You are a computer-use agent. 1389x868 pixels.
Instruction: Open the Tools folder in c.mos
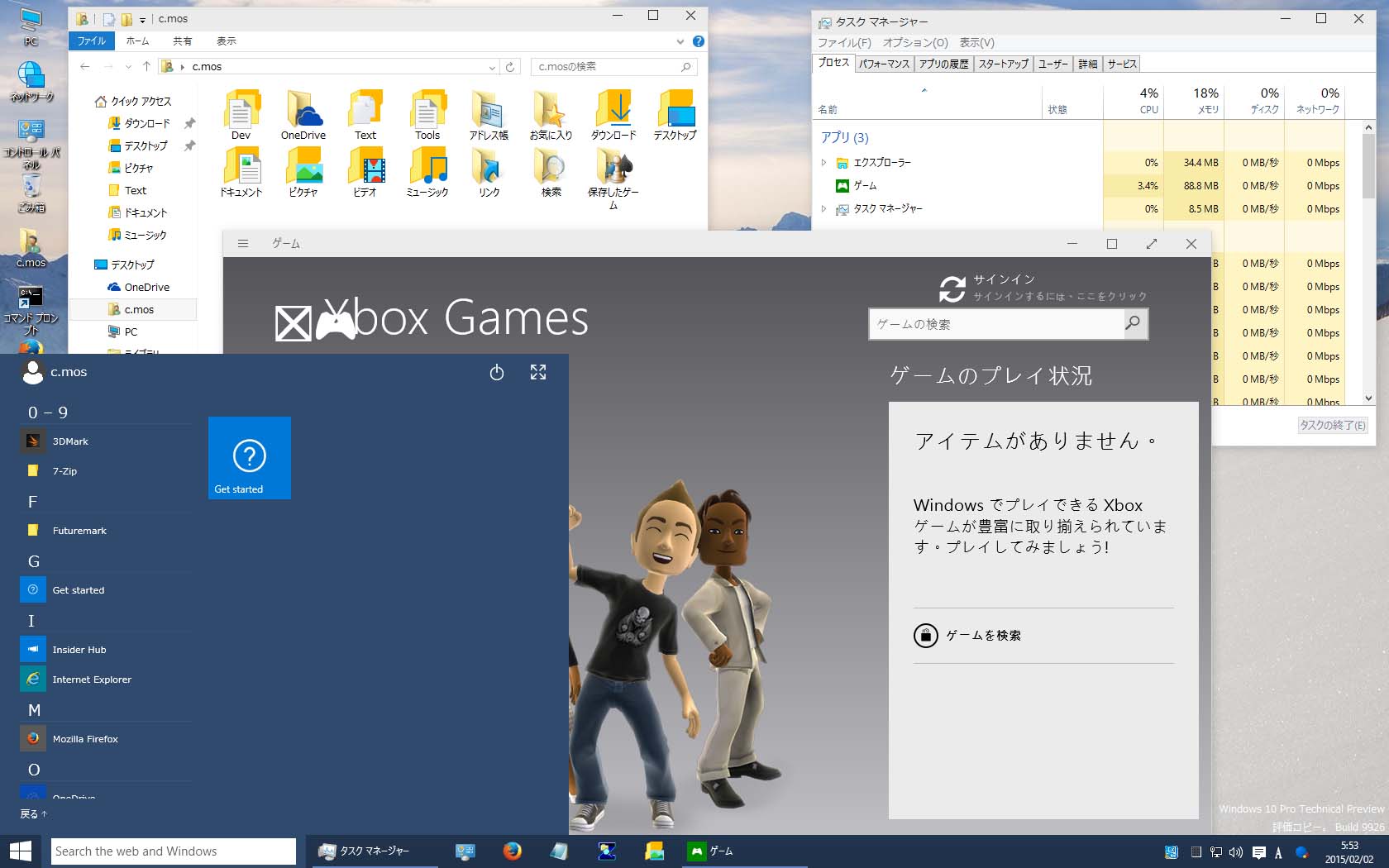(427, 115)
